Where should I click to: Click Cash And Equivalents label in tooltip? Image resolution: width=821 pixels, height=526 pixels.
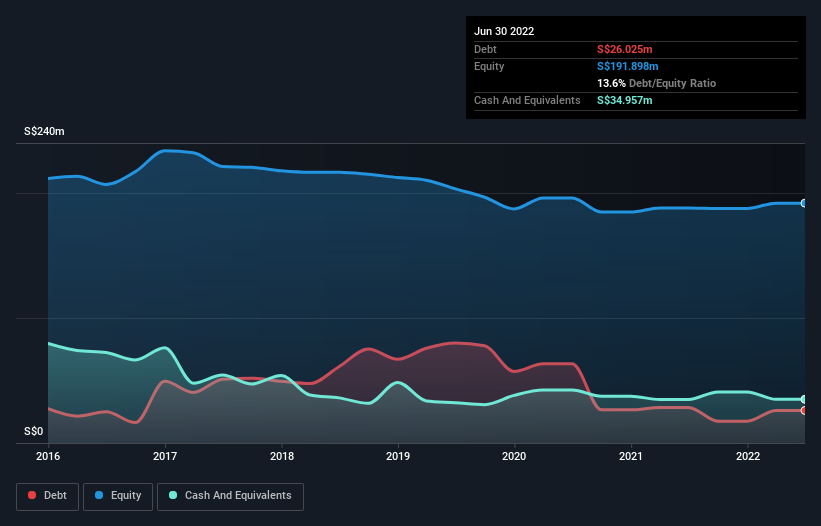click(x=527, y=100)
